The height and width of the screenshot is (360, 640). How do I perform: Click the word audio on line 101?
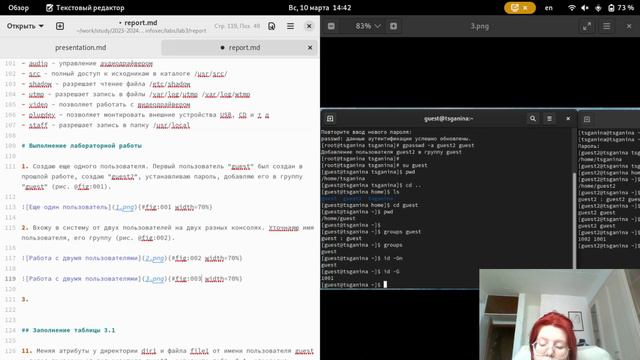point(38,64)
